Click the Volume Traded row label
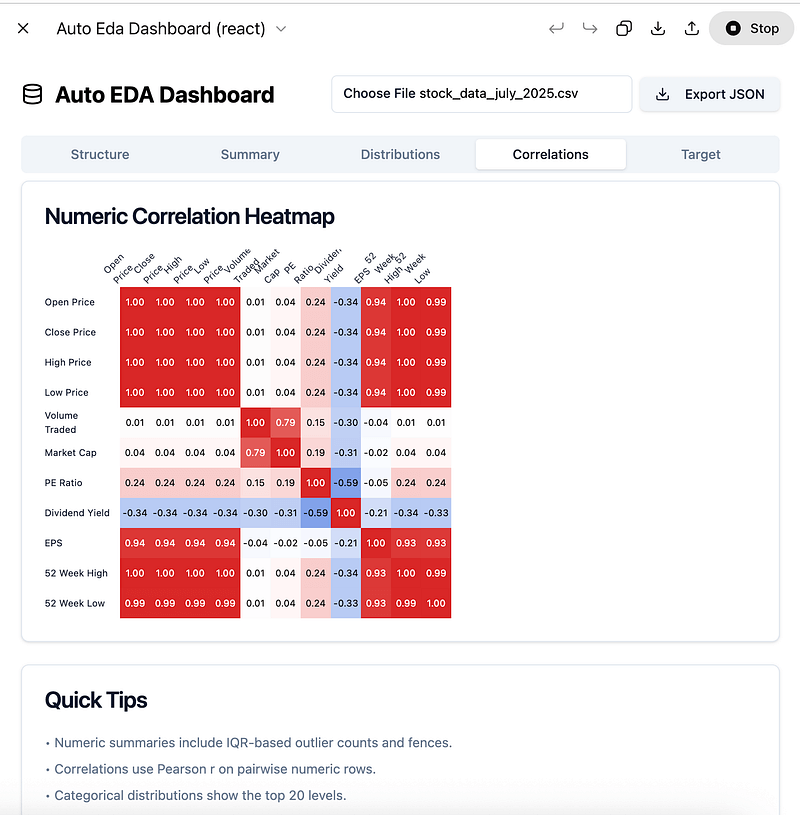This screenshot has width=800, height=815. coord(61,423)
